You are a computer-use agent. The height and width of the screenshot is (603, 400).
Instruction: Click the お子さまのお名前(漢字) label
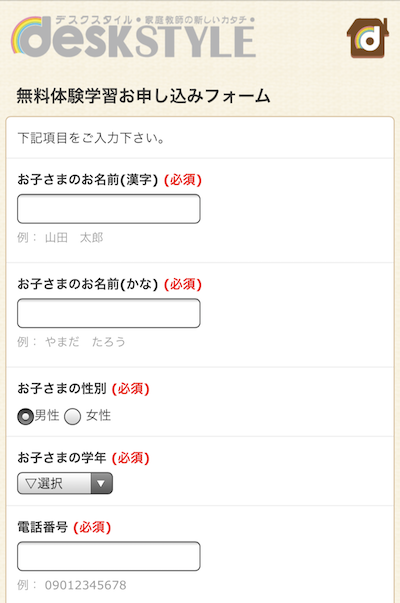88,180
